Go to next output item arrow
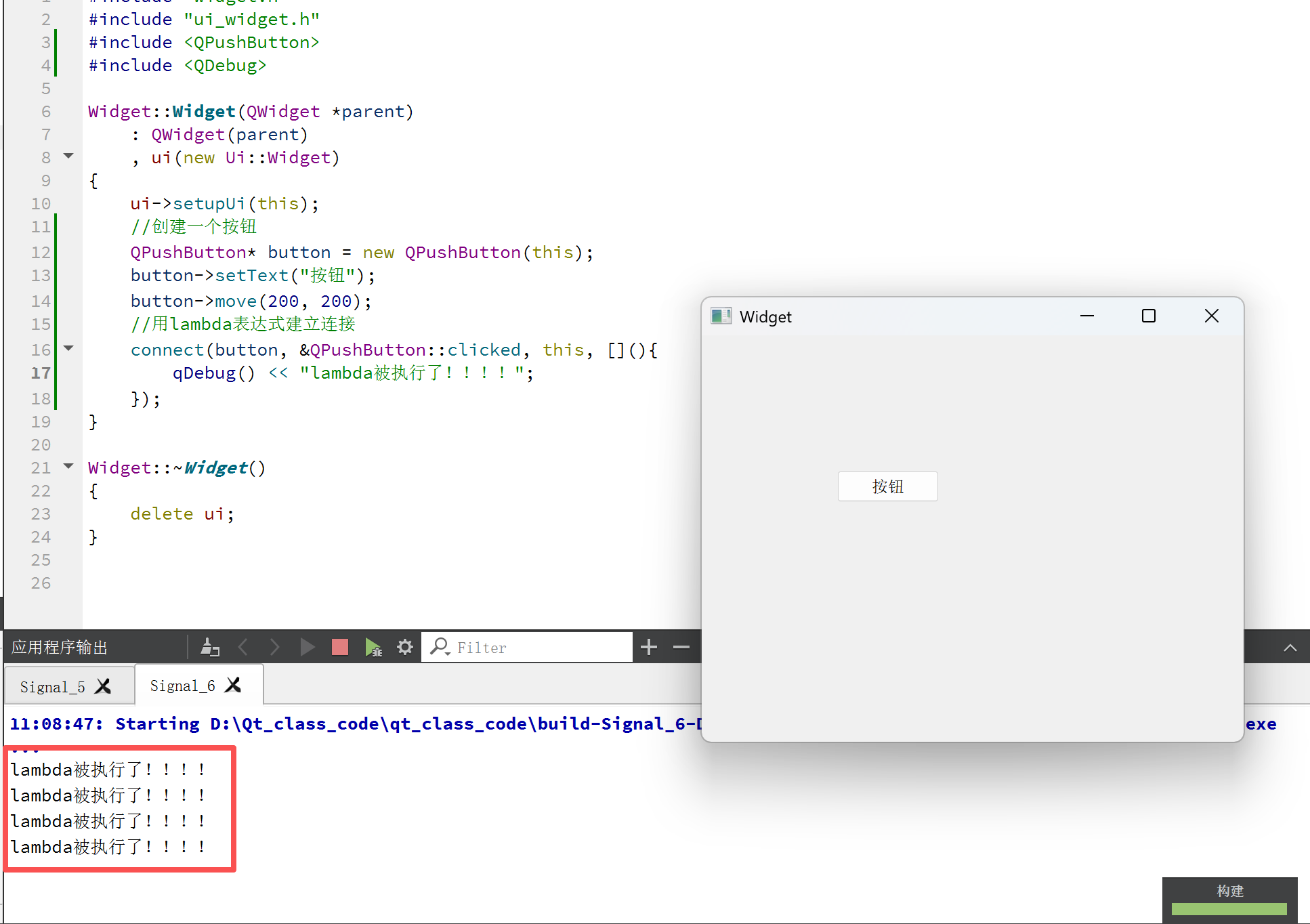Screen dimensions: 1310x924 (274, 648)
